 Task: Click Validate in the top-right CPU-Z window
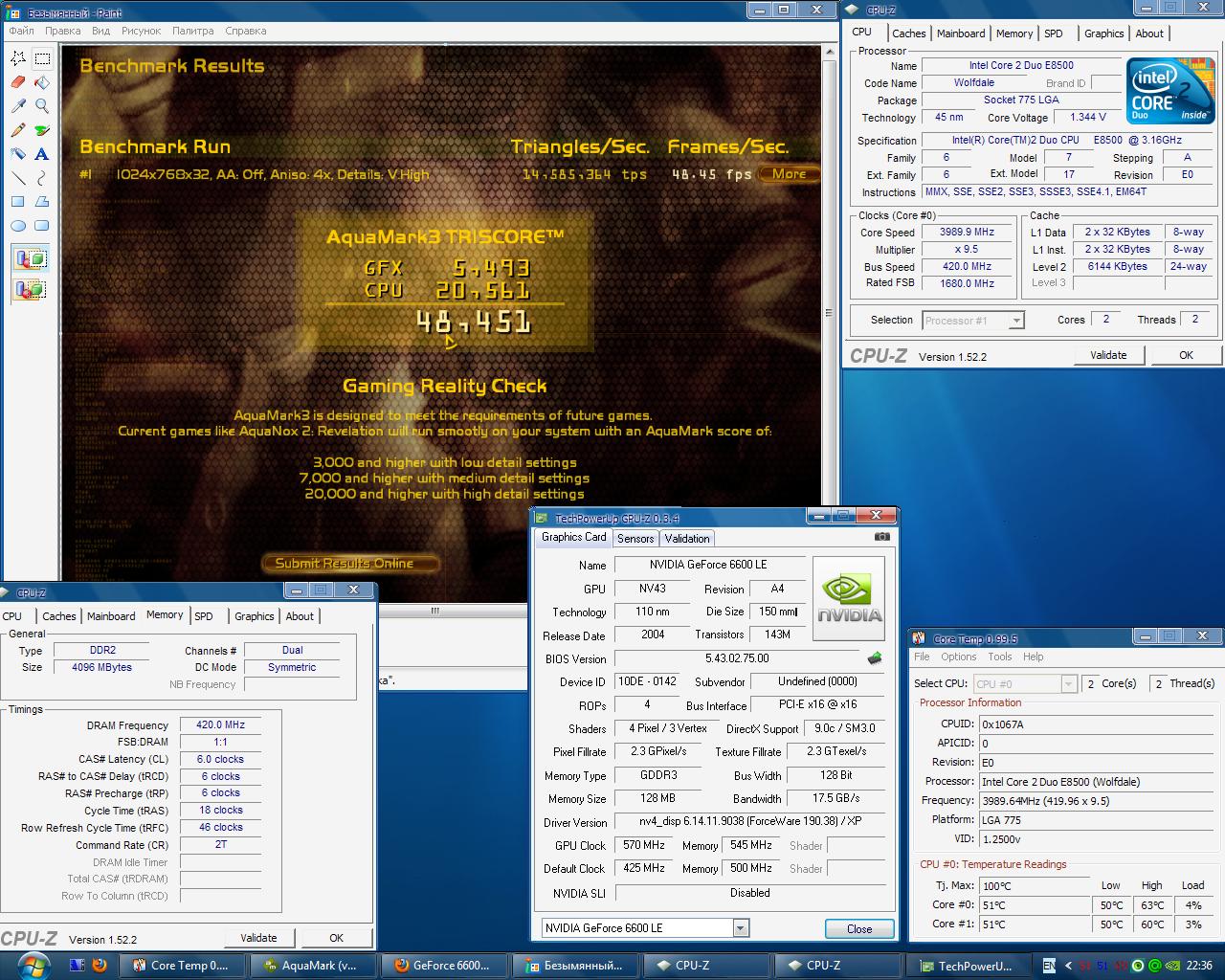coord(1108,355)
